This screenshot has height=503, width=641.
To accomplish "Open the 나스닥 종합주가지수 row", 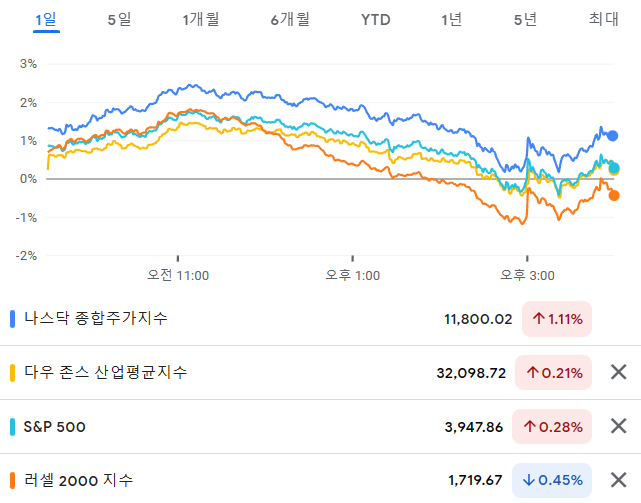I will click(x=320, y=319).
